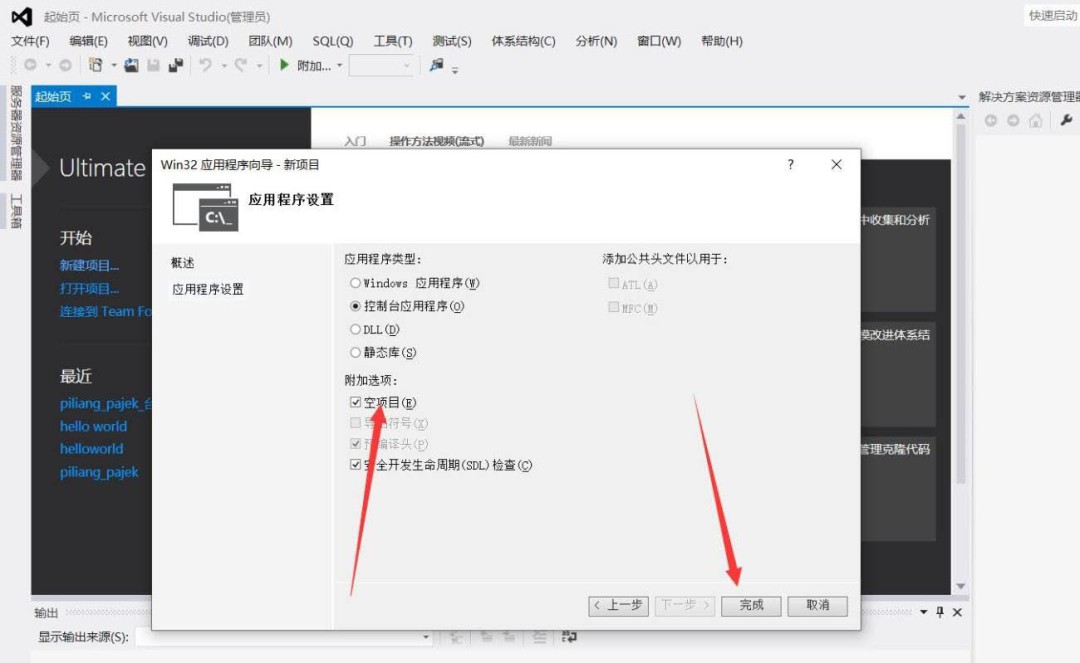The image size is (1080, 663).
Task: Uncheck the 空项目(E) checkbox
Action: [355, 402]
